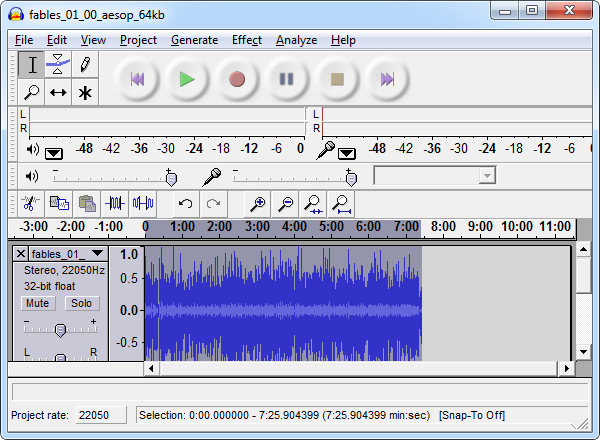Image resolution: width=600 pixels, height=440 pixels.
Task: Click the Zoom Out icon
Action: (x=285, y=203)
